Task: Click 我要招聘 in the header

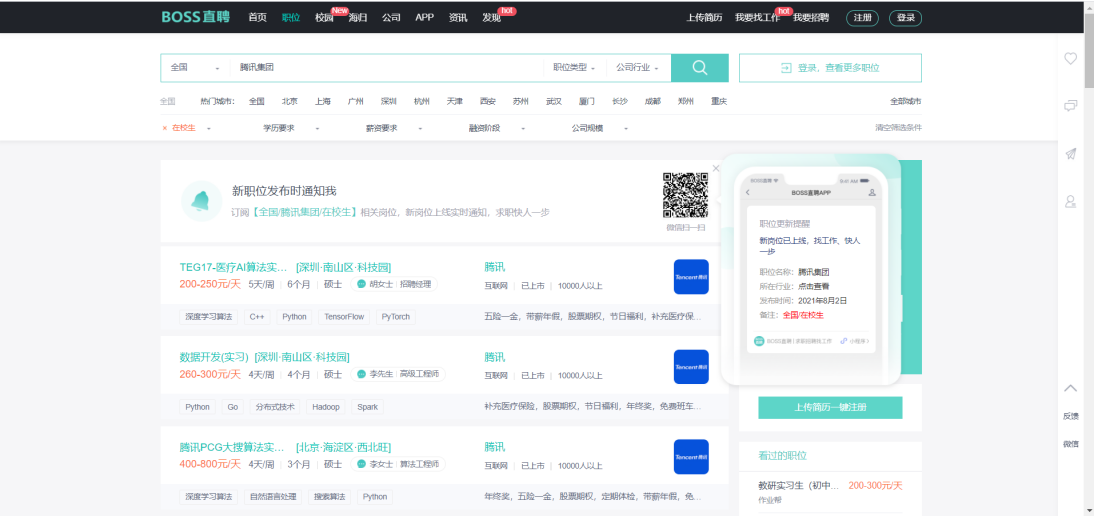Action: point(811,18)
